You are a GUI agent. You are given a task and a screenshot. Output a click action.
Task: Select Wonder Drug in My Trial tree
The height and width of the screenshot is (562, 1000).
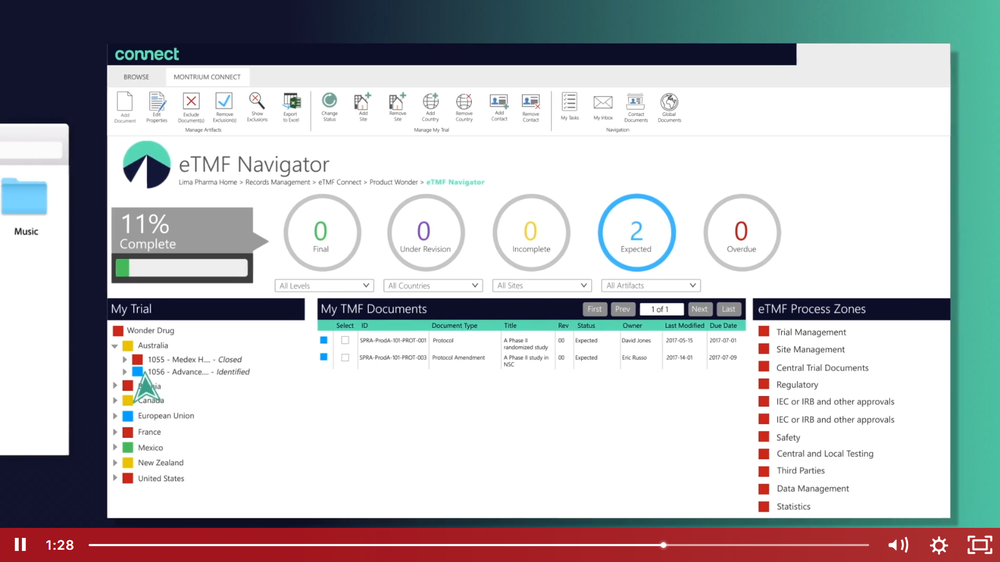pyautogui.click(x=151, y=330)
